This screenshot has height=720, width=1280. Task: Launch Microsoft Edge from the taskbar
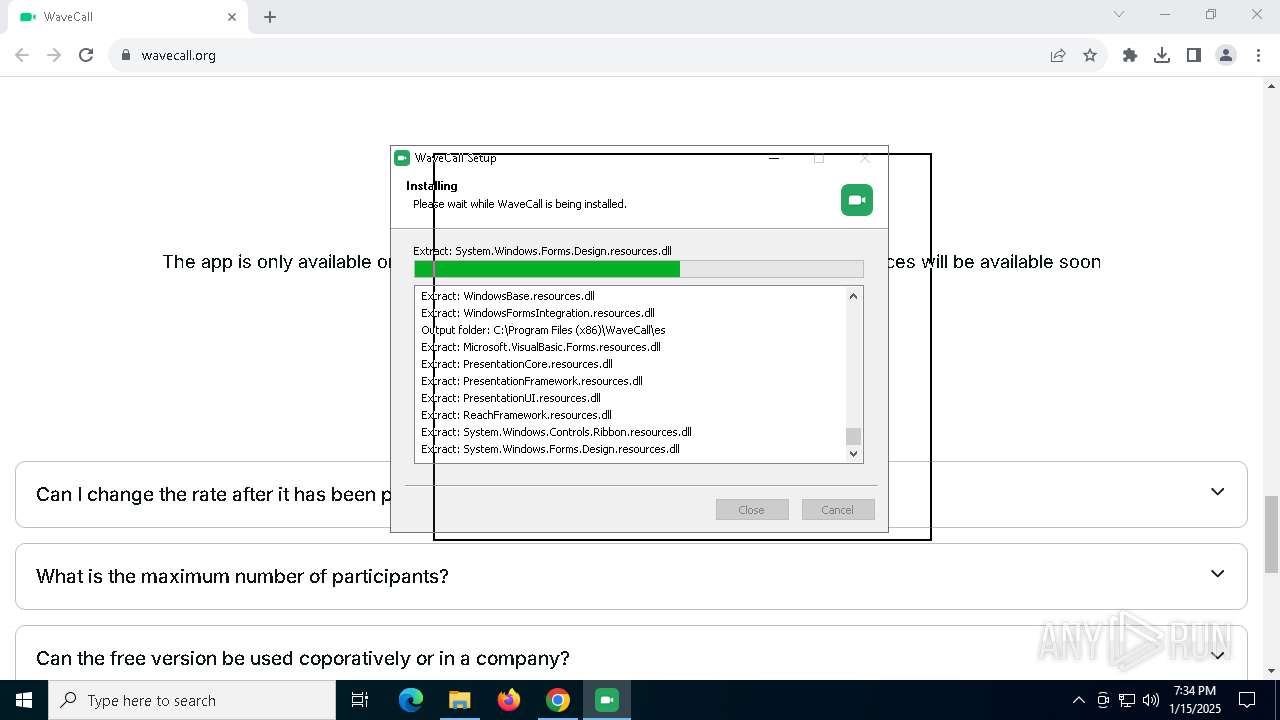coord(411,700)
